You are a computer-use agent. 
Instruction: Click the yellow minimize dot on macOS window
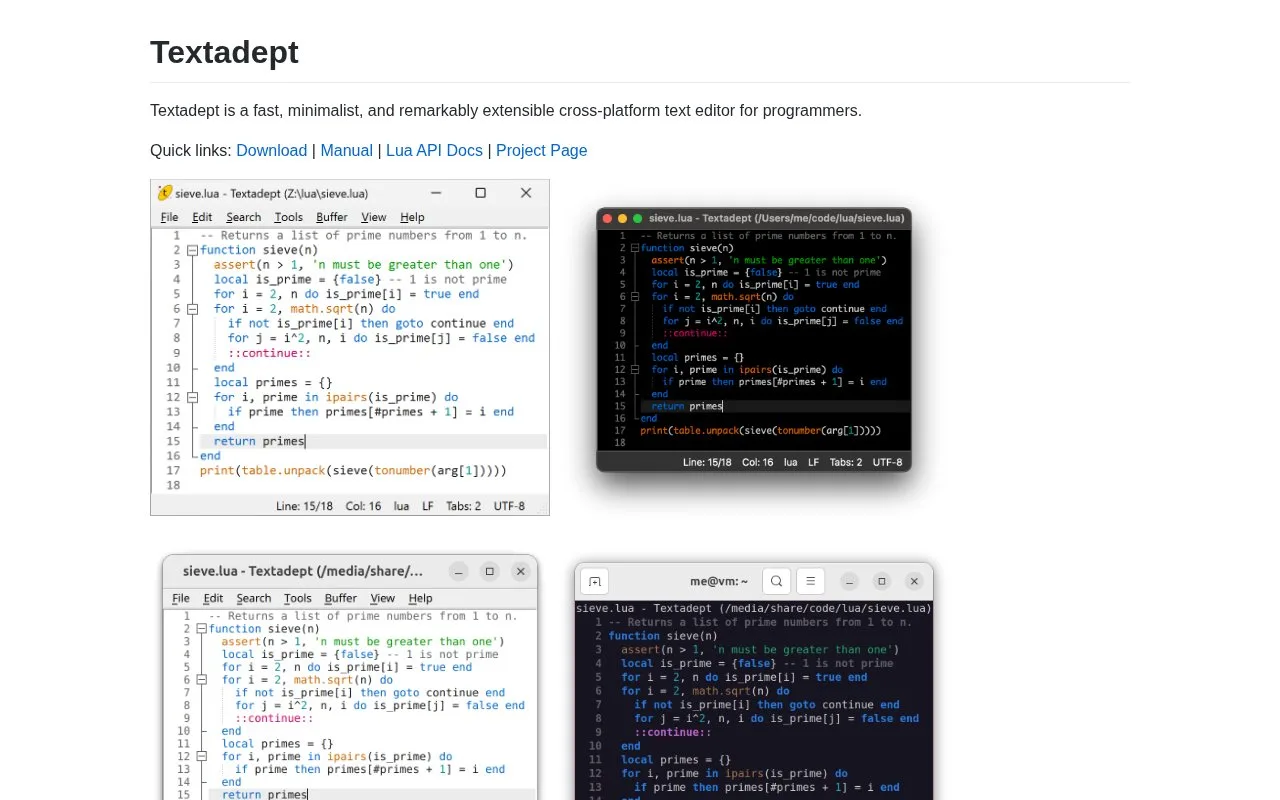(x=622, y=218)
